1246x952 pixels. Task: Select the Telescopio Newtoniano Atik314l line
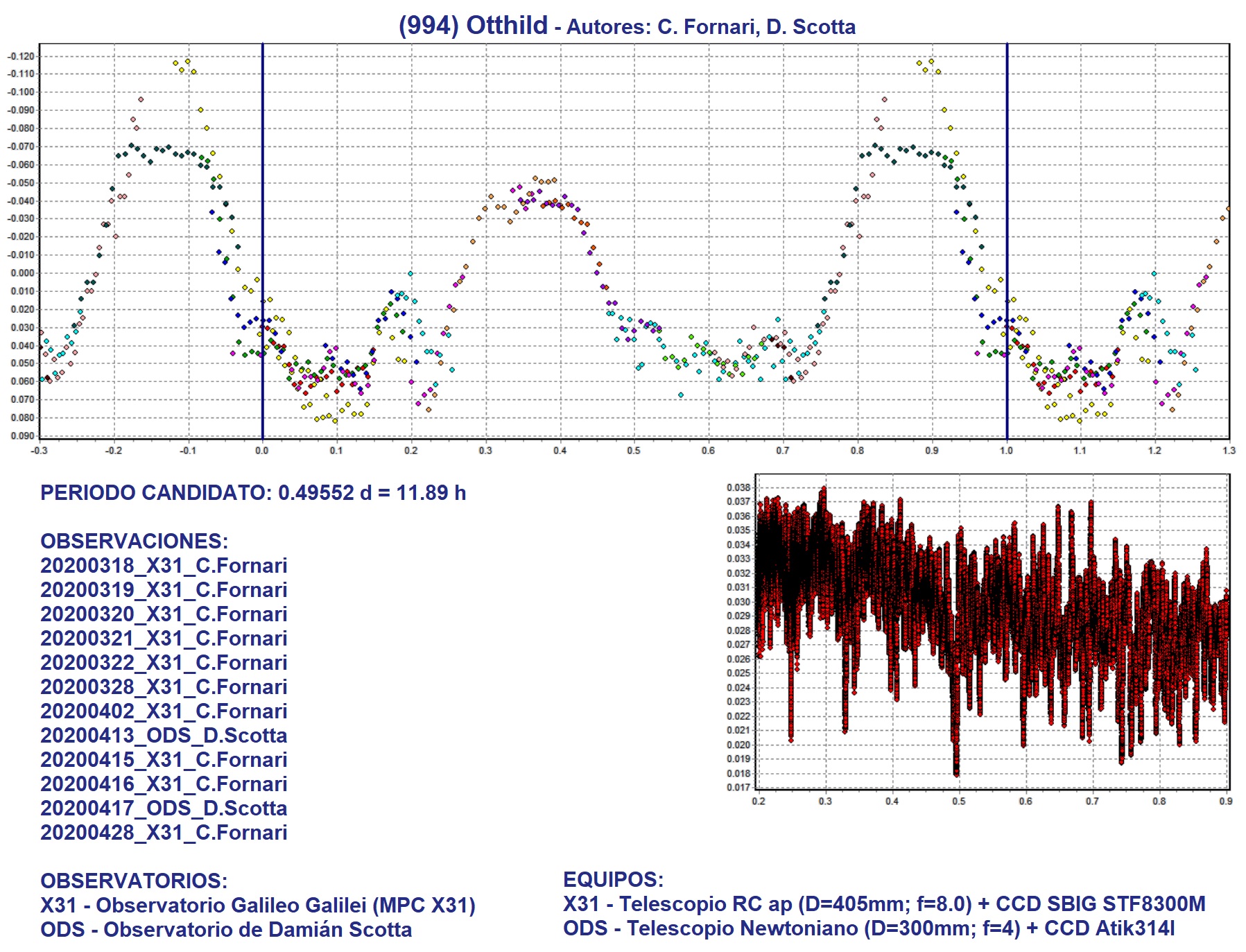pyautogui.click(x=869, y=928)
